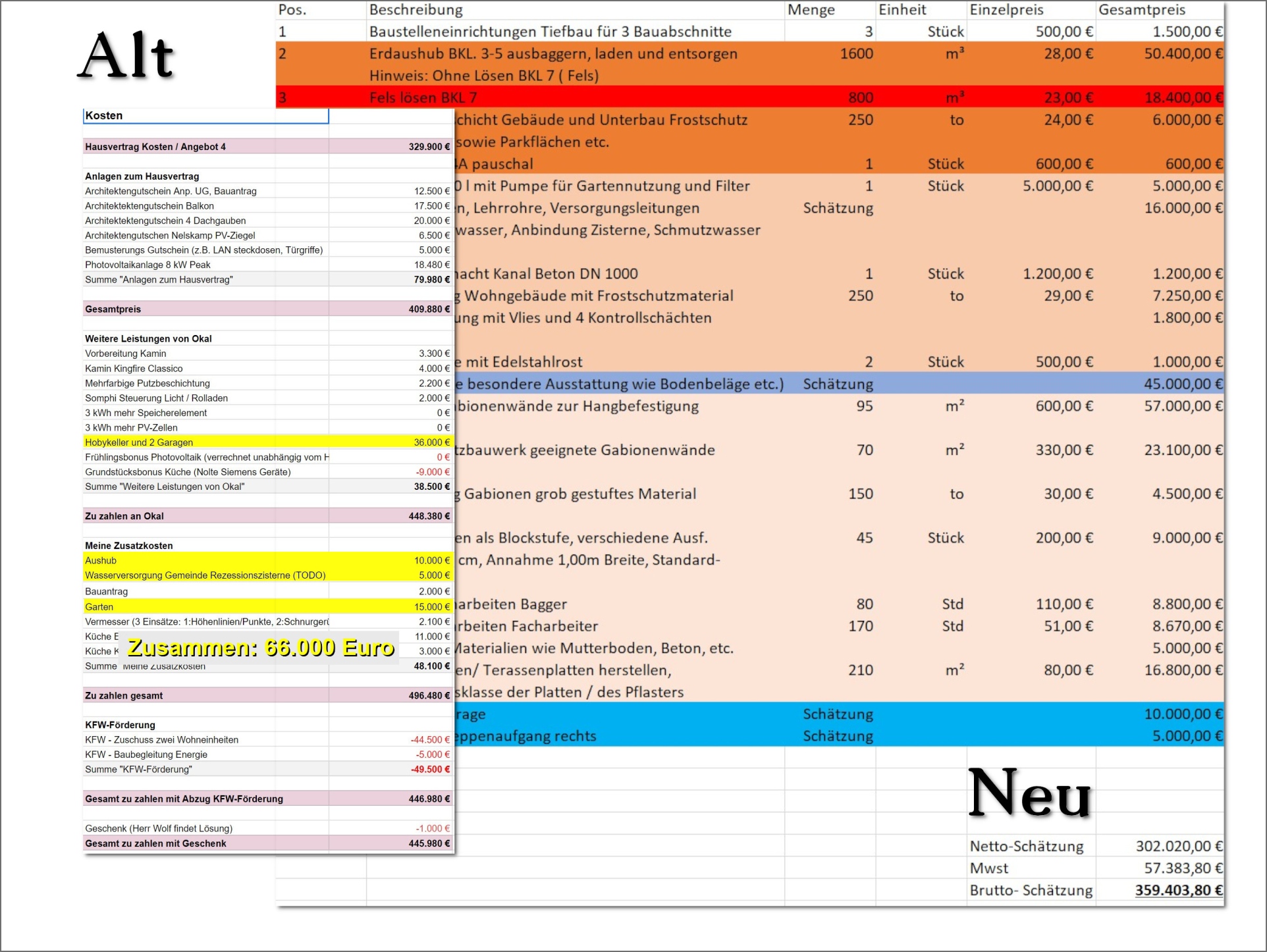This screenshot has width=1267, height=952.
Task: Click the '329.900 €' contract value
Action: pyautogui.click(x=429, y=147)
